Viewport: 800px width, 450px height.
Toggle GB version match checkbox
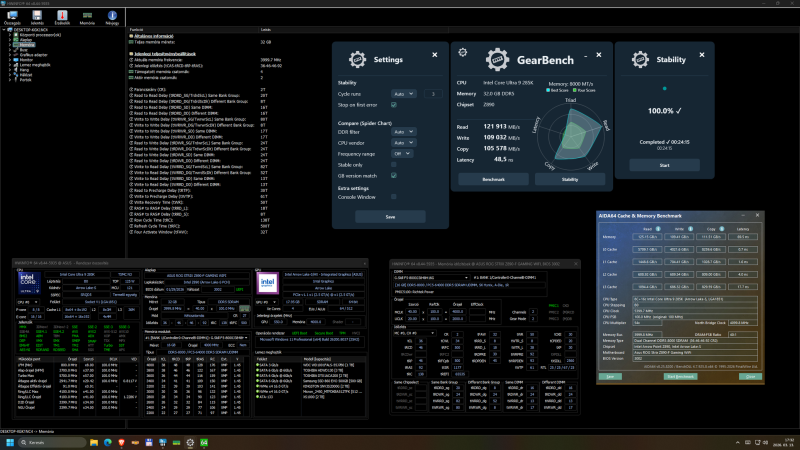click(x=393, y=176)
